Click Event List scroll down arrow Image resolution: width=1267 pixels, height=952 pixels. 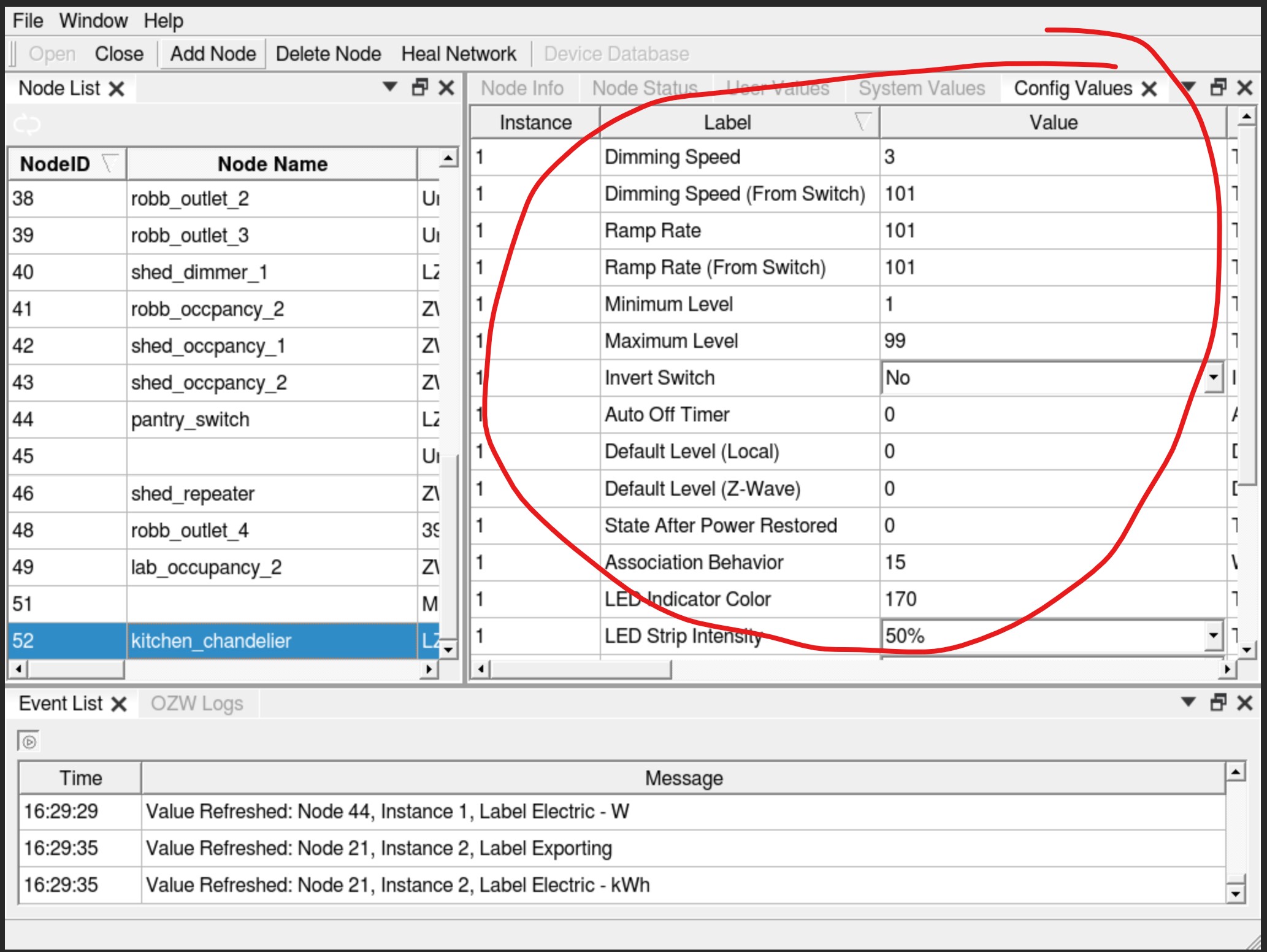coord(1235,894)
